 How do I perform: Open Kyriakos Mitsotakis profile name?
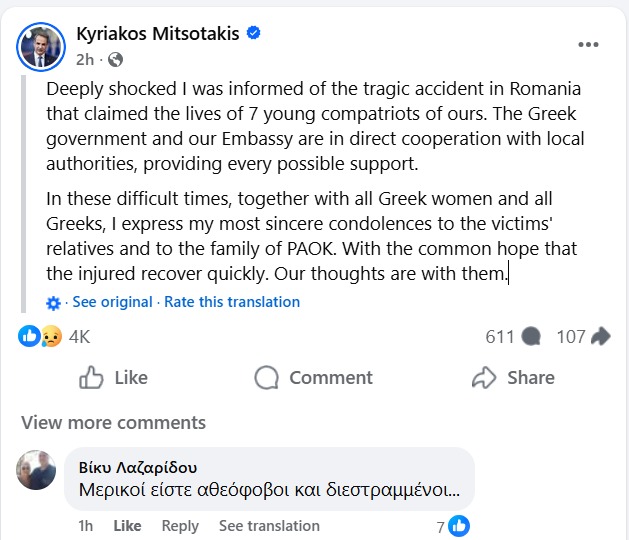coord(158,34)
